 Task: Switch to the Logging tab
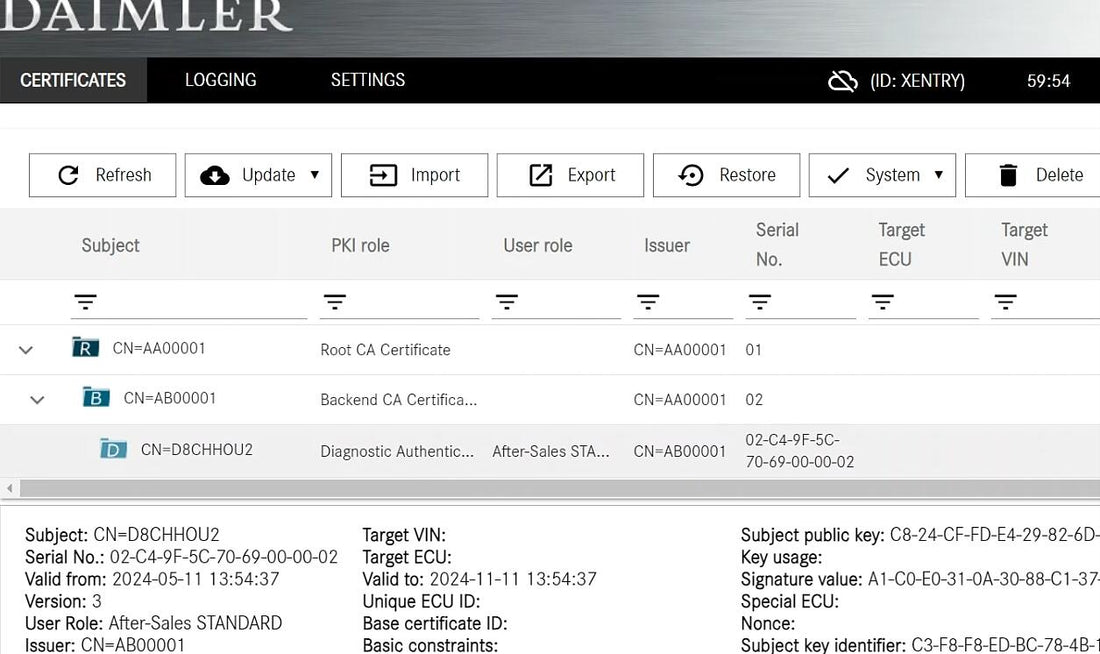(x=220, y=80)
